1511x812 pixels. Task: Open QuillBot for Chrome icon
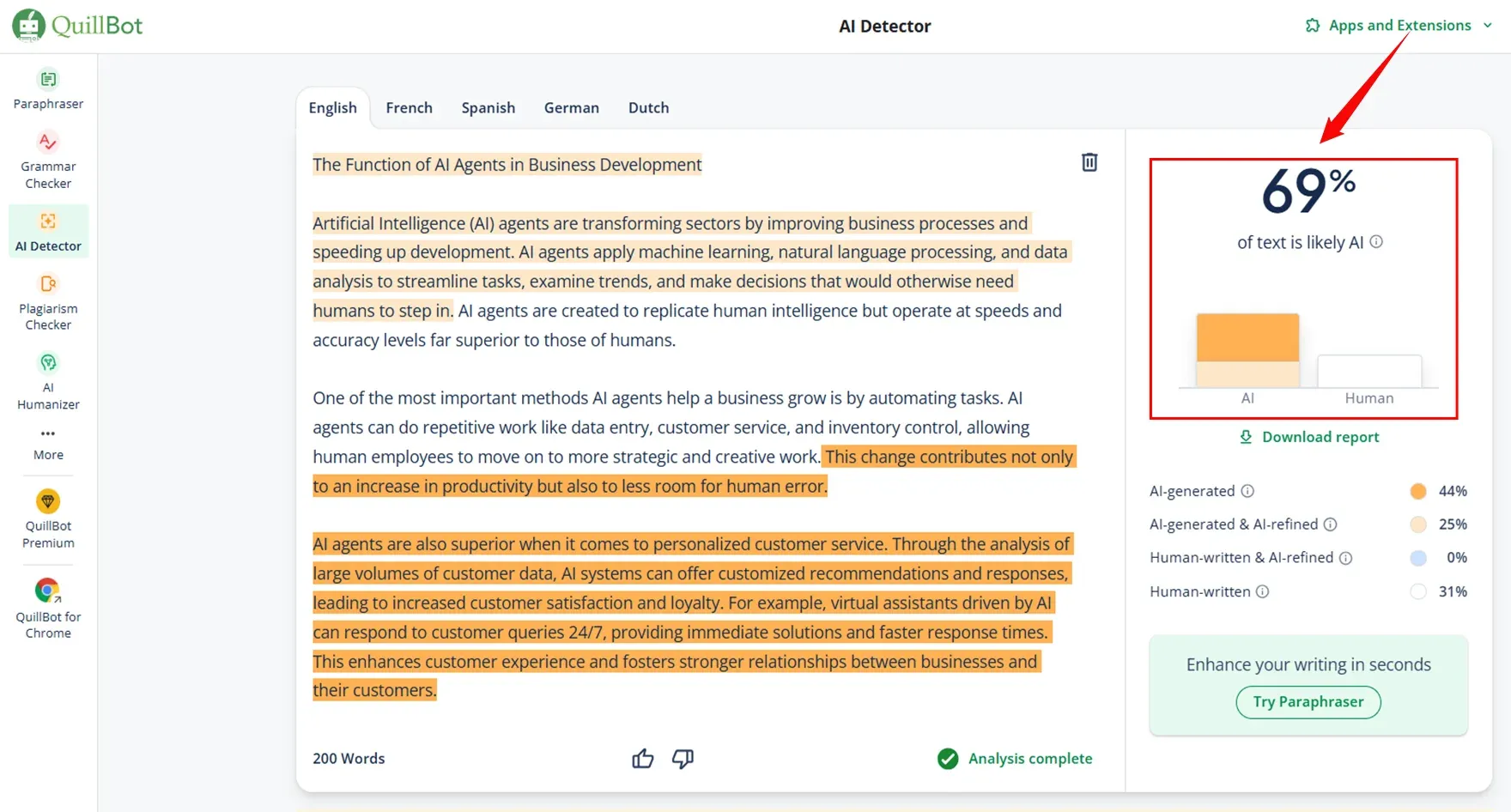pos(48,591)
